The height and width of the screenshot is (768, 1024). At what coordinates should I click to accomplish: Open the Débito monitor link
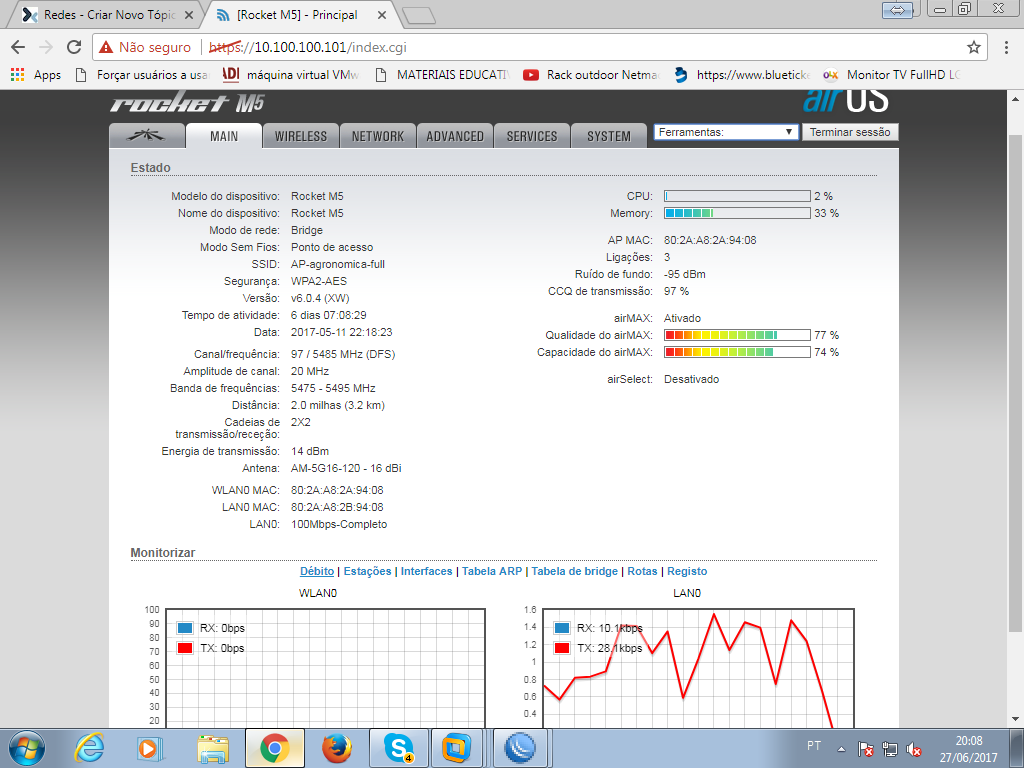pyautogui.click(x=317, y=571)
